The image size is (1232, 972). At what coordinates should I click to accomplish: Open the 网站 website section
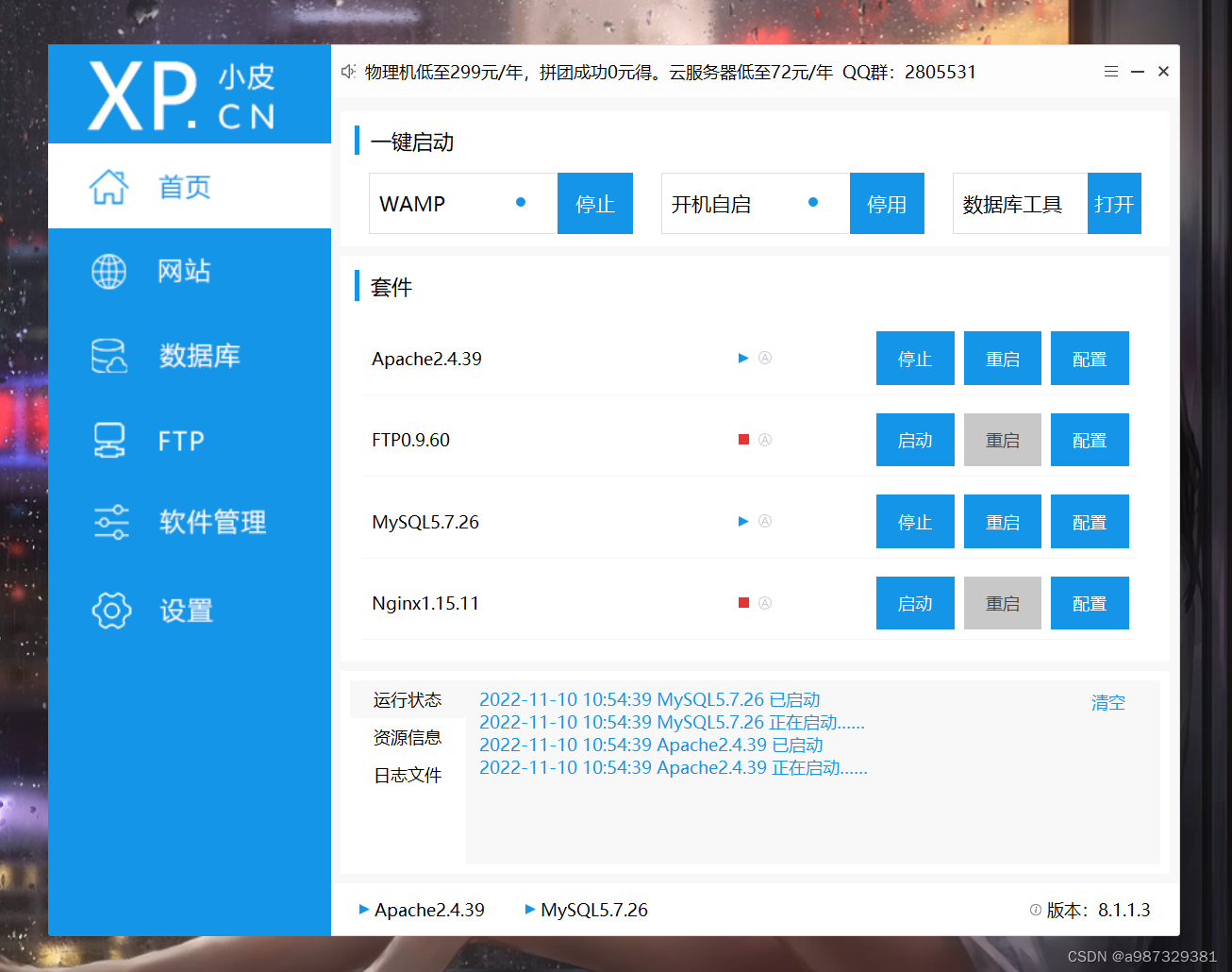click(x=190, y=272)
